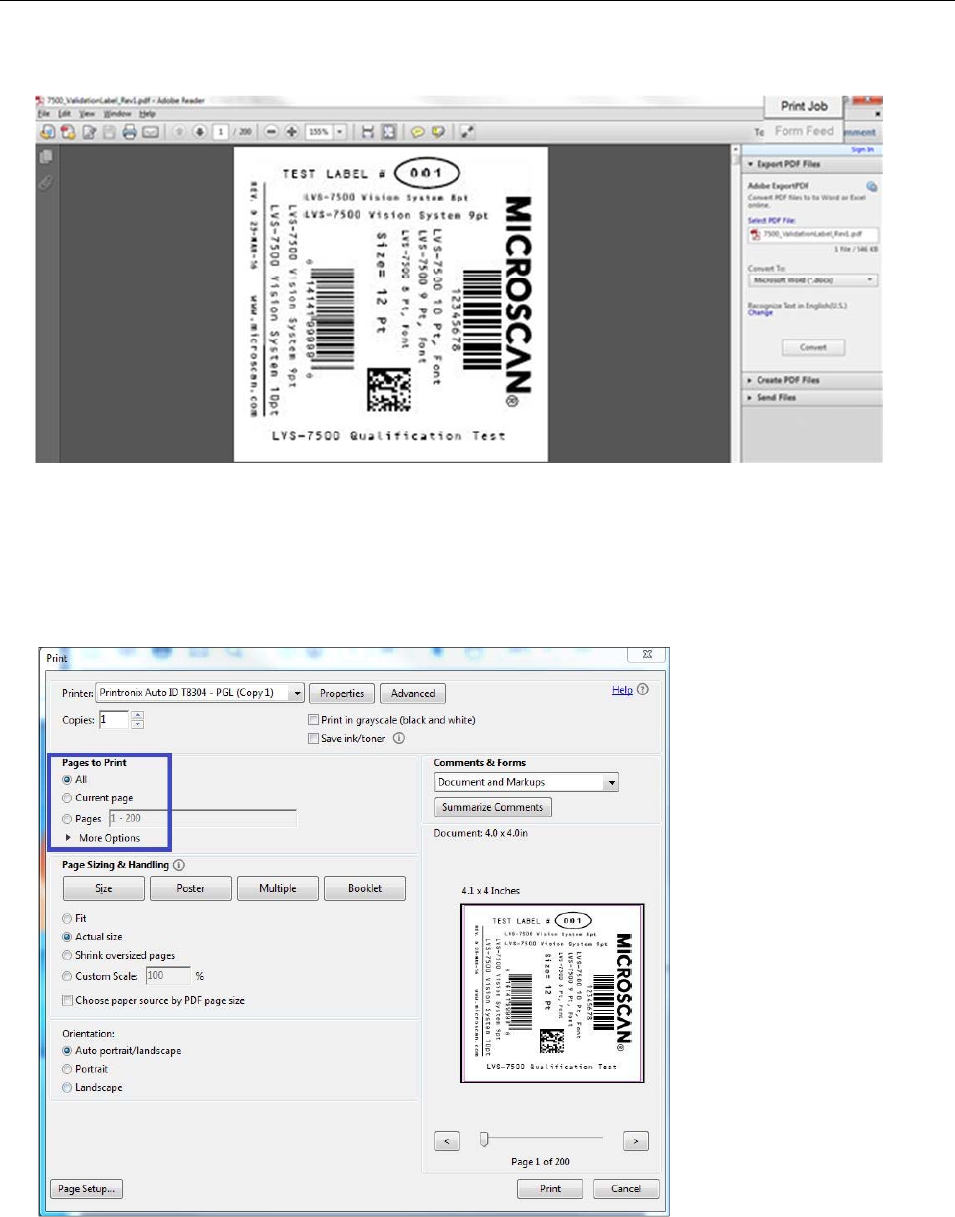
Task: Click the envelope email icon in toolbar
Action: [x=151, y=132]
